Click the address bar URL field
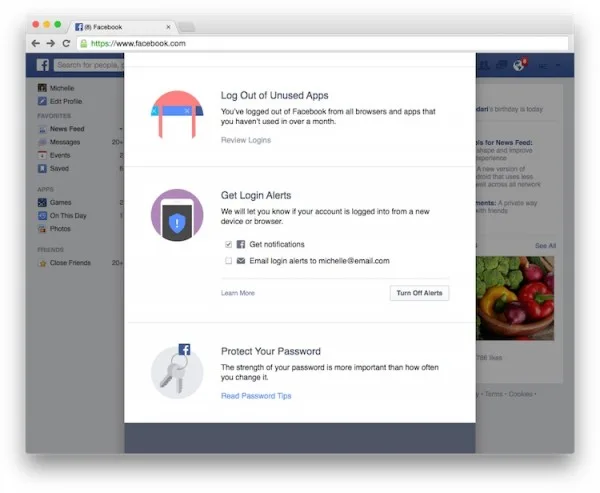 322,43
